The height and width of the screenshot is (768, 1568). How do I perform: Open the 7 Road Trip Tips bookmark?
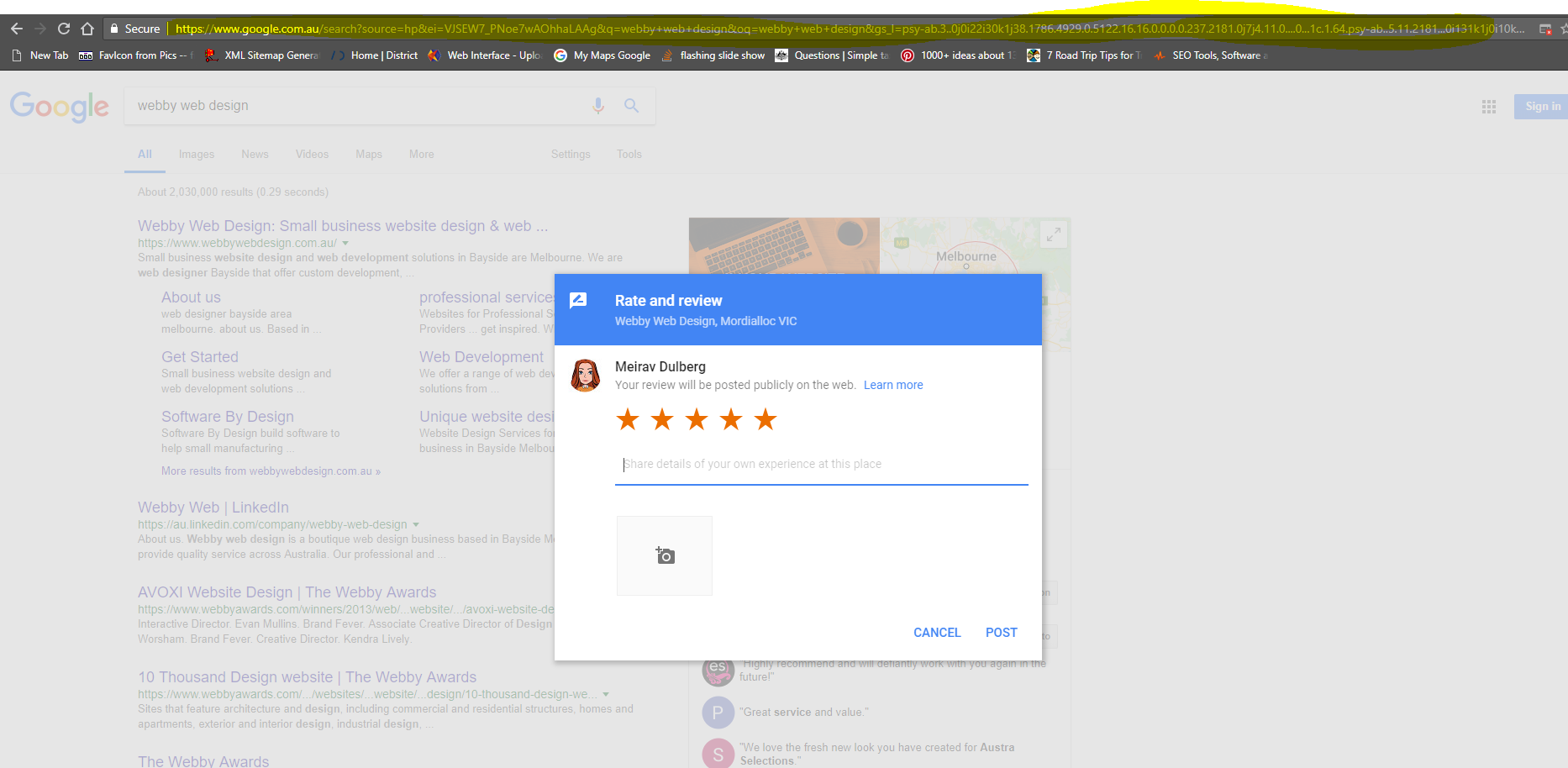pyautogui.click(x=1084, y=55)
